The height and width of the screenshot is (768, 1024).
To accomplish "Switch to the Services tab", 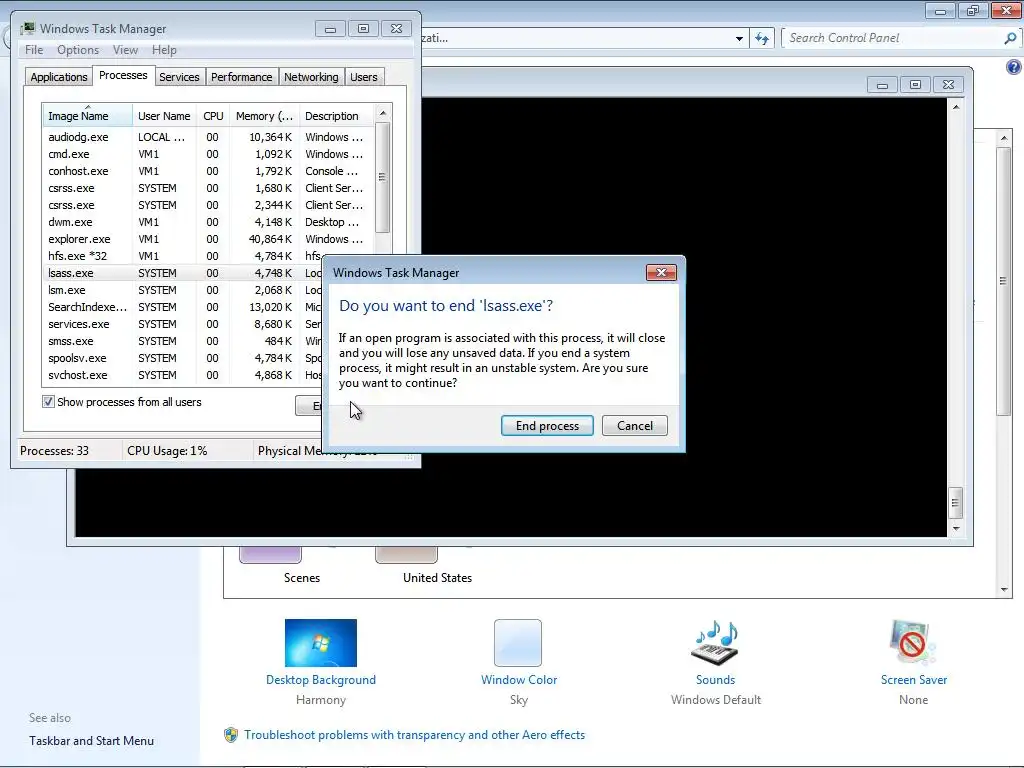I will coord(179,77).
